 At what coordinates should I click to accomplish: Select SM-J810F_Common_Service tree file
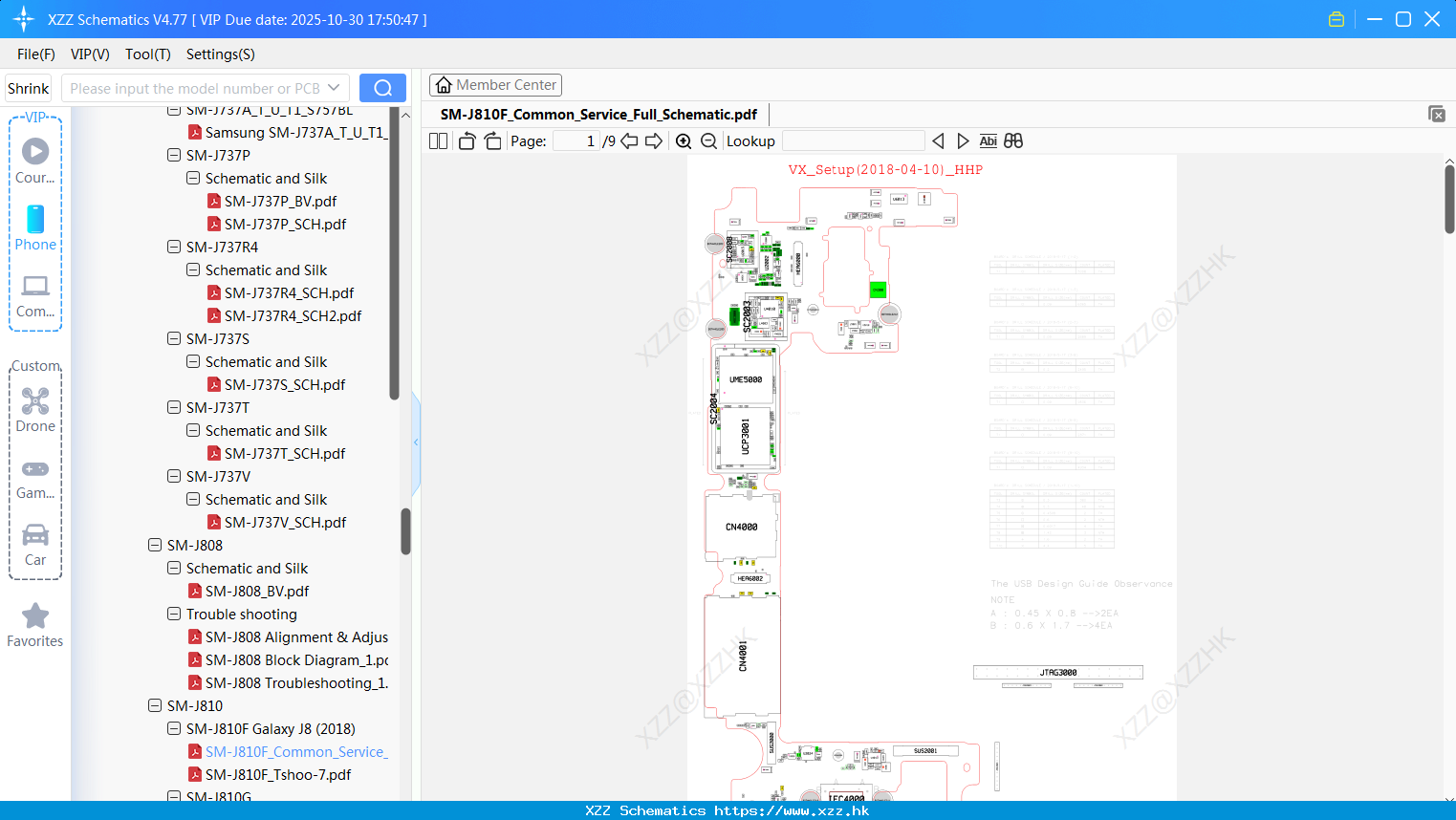coord(296,751)
